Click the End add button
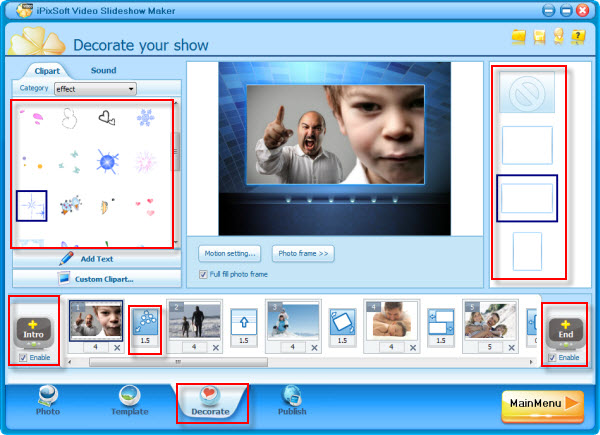The height and width of the screenshot is (435, 600). (566, 331)
